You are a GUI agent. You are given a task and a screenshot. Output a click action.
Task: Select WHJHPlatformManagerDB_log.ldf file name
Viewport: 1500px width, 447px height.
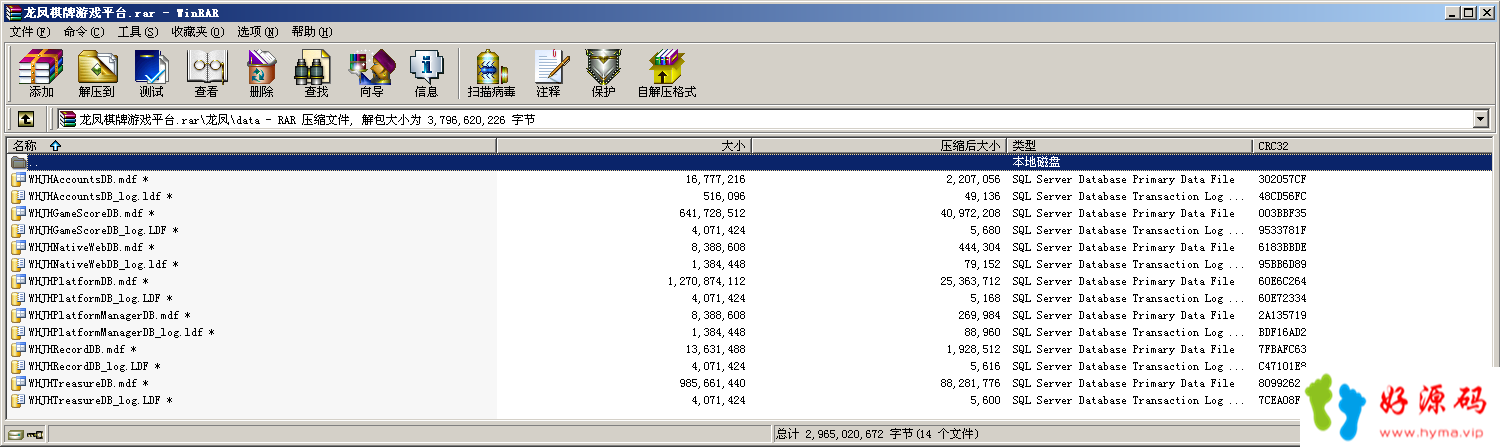(121, 333)
